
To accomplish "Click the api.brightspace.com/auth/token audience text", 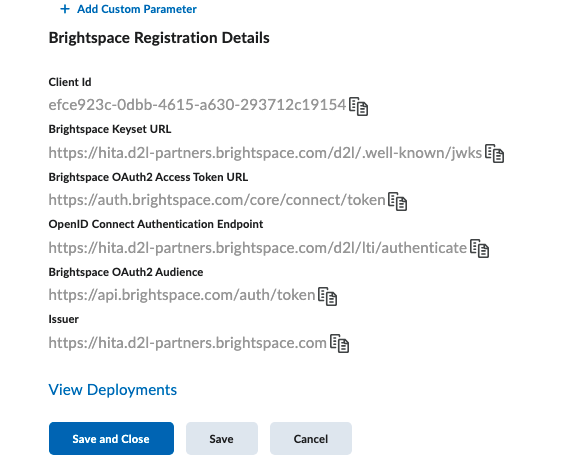I will pyautogui.click(x=182, y=295).
